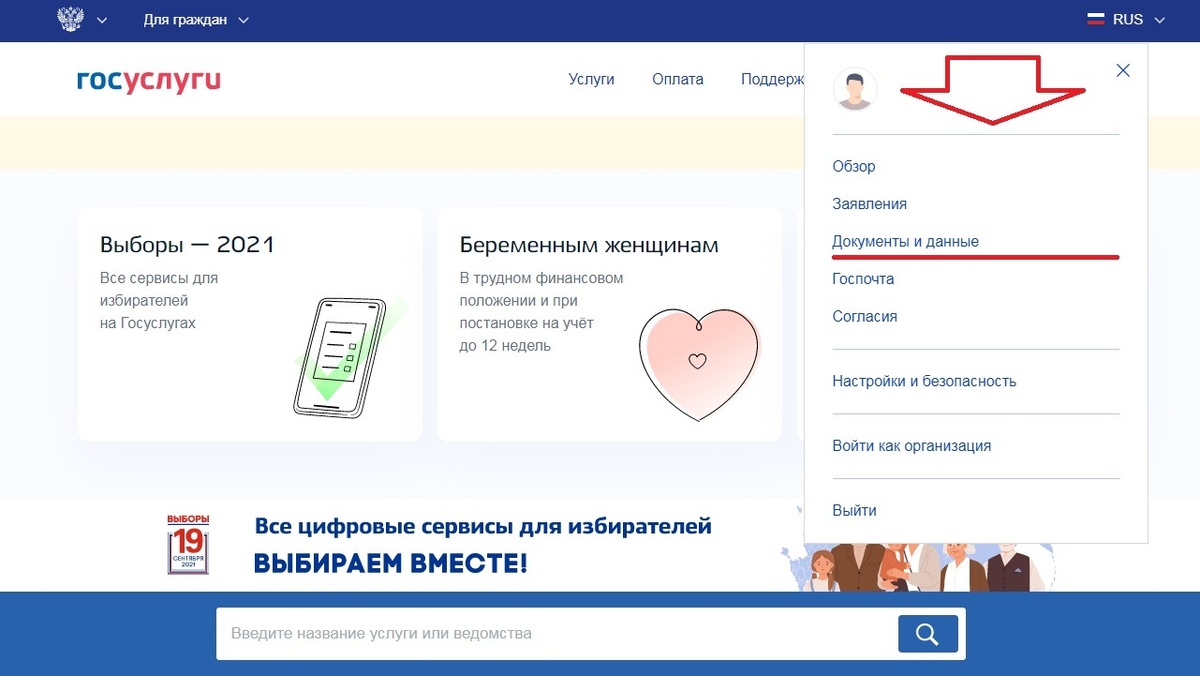1200x676 pixels.
Task: Dismiss the panel with the X button
Action: click(1122, 70)
